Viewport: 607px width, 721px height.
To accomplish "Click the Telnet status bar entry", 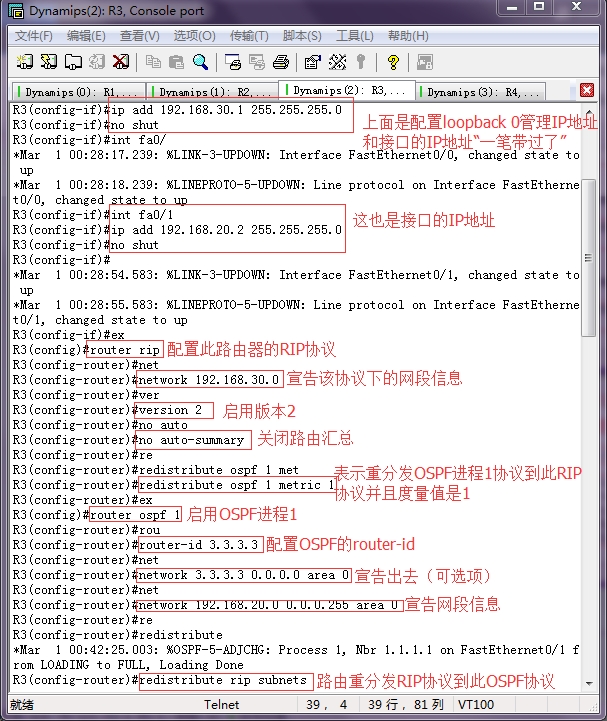I will (x=222, y=704).
